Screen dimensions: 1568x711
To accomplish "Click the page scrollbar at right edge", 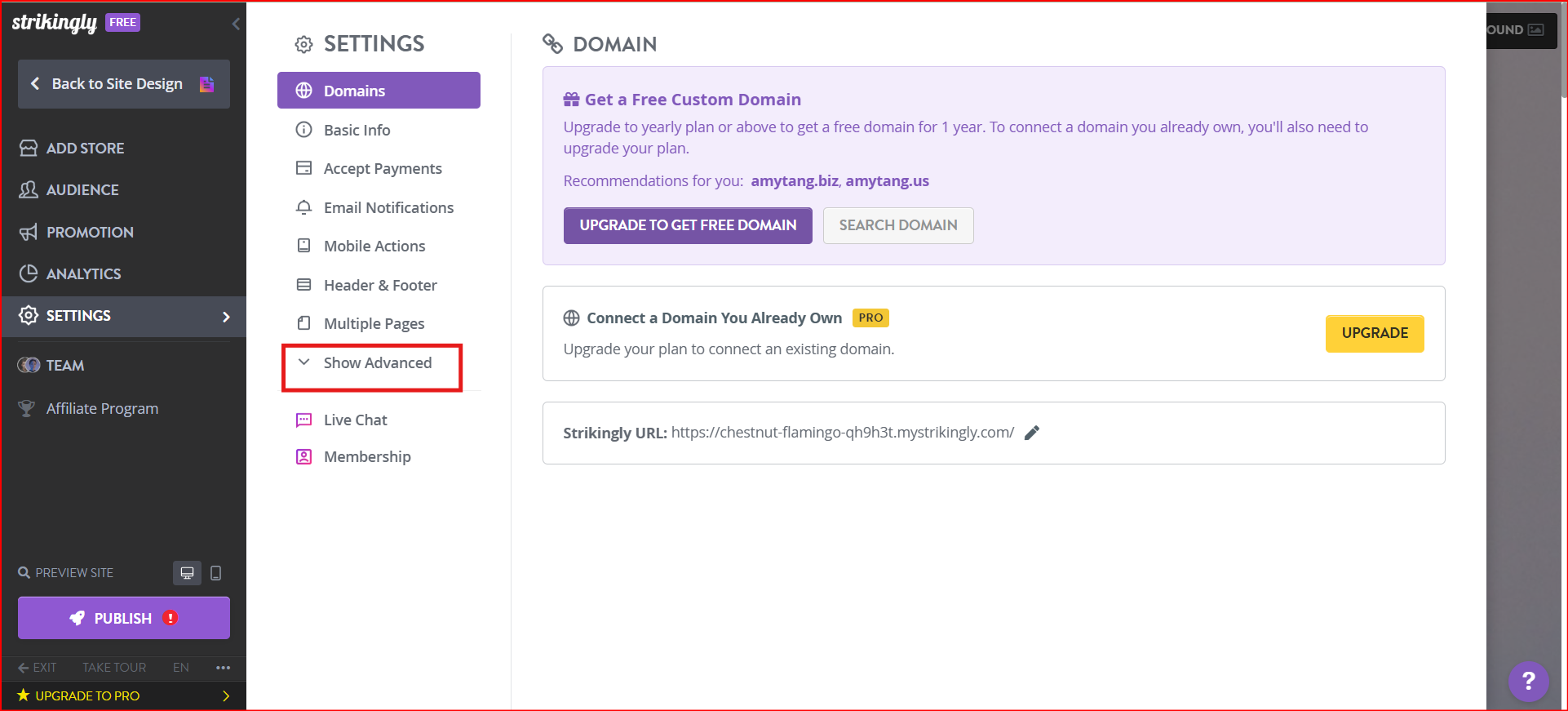I will click(1563, 51).
